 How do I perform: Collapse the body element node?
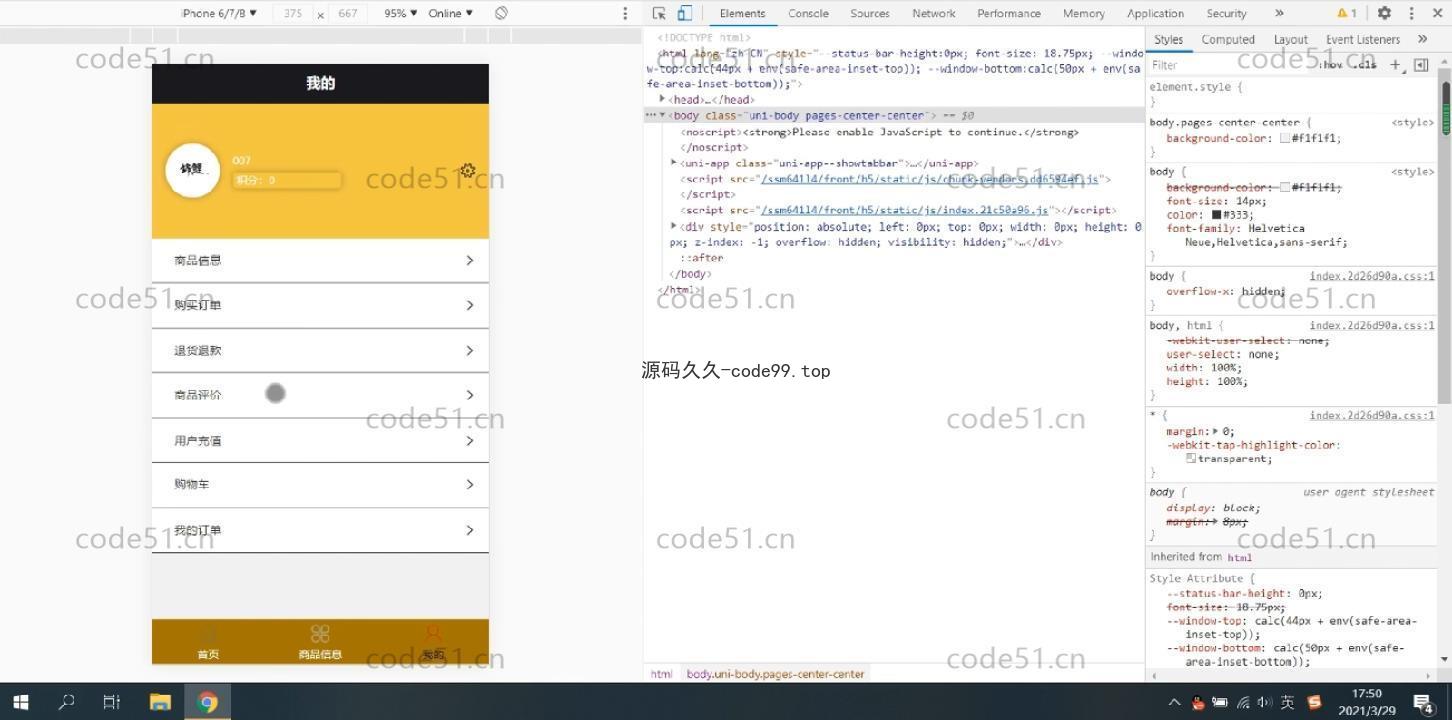click(x=664, y=115)
